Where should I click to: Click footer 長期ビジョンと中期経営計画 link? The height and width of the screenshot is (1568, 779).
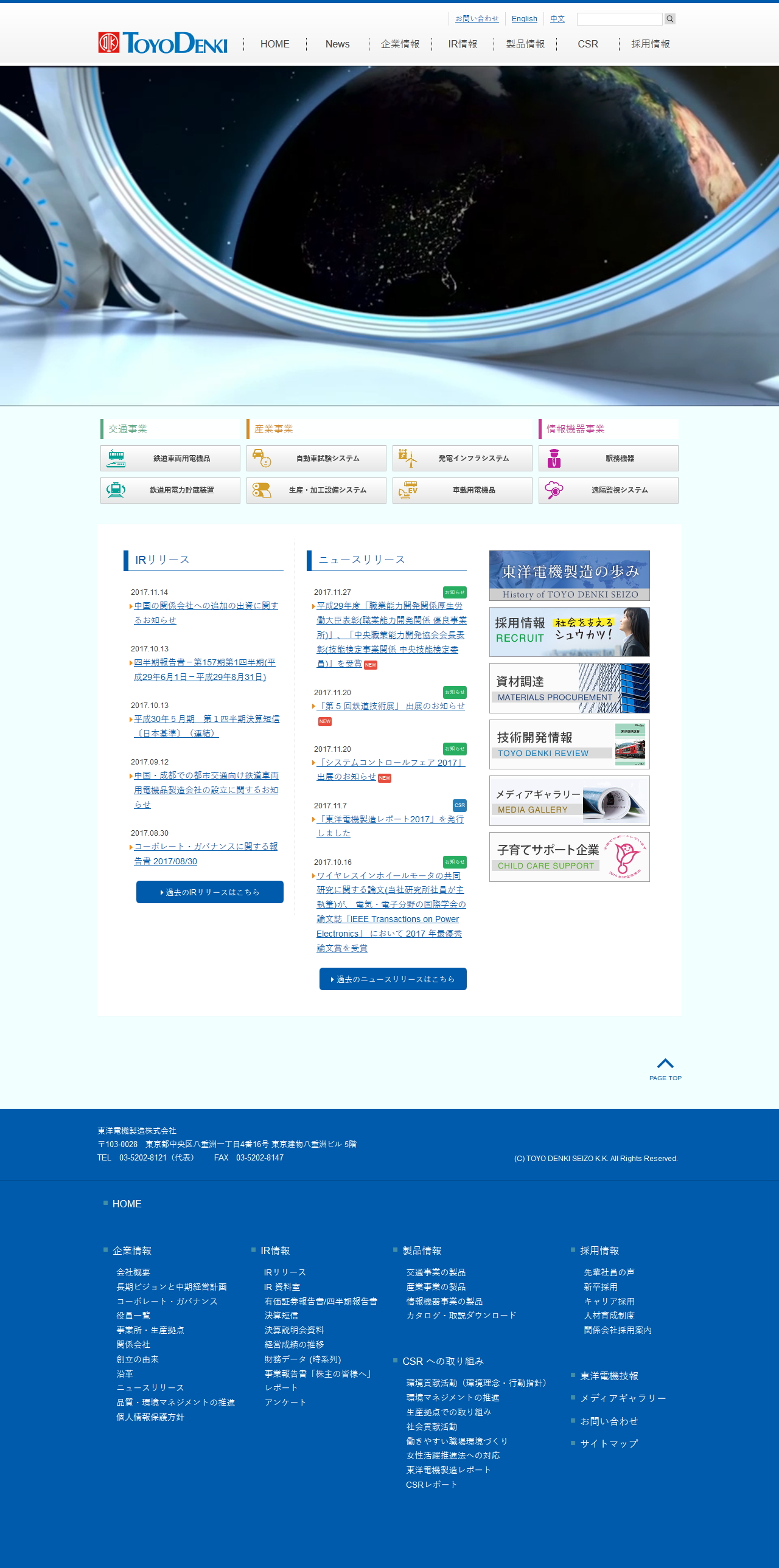172,1287
